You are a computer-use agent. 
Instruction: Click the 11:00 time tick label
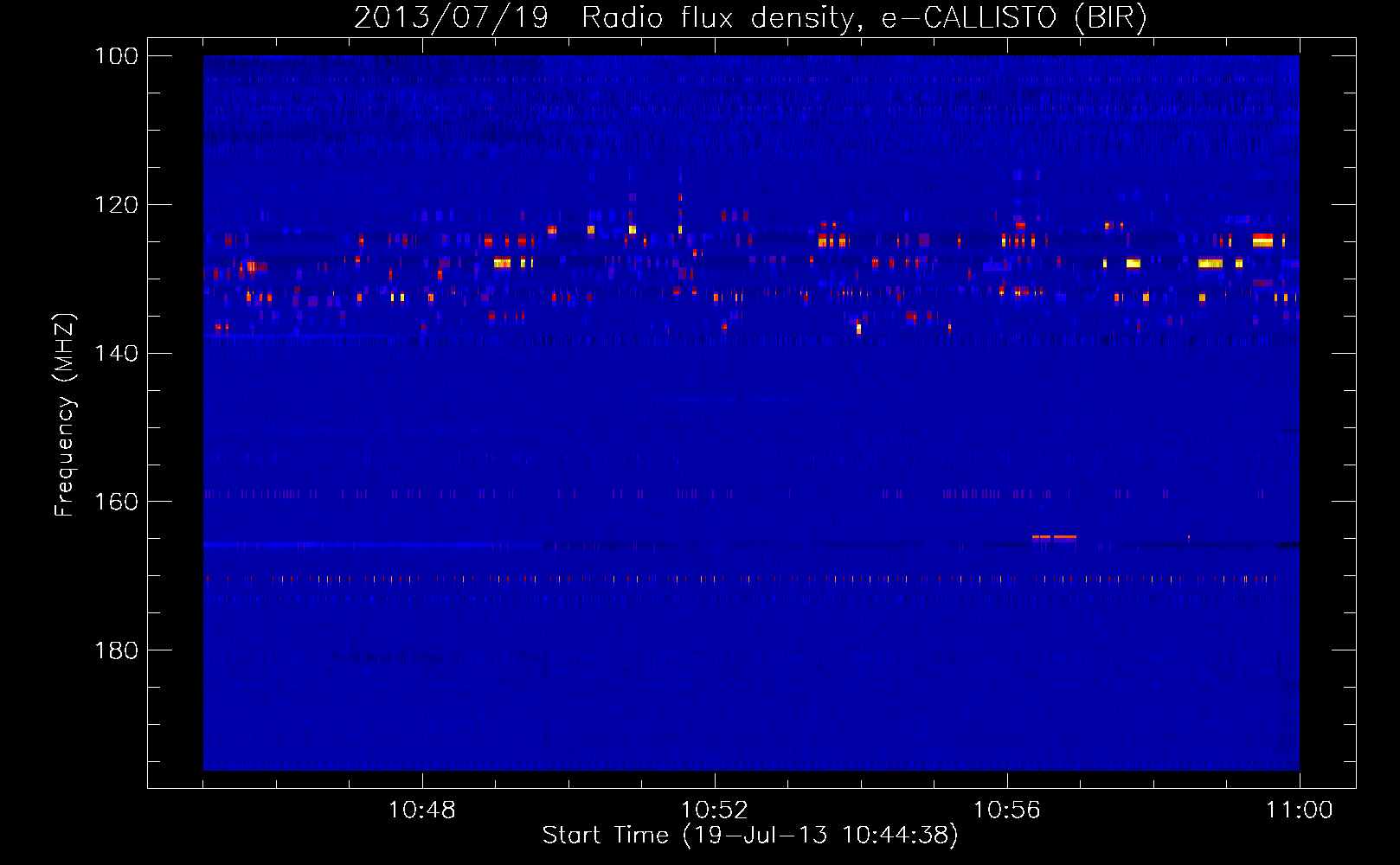pos(1299,811)
